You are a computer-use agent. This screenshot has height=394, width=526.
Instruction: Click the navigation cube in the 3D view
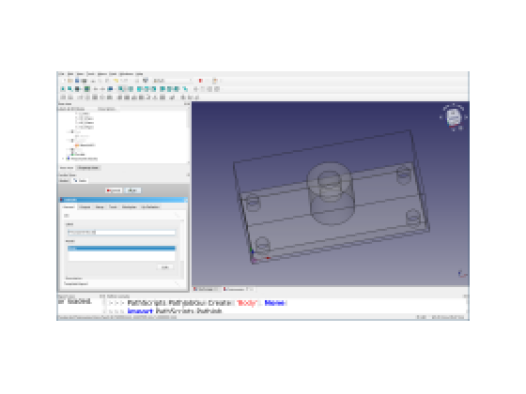click(454, 117)
